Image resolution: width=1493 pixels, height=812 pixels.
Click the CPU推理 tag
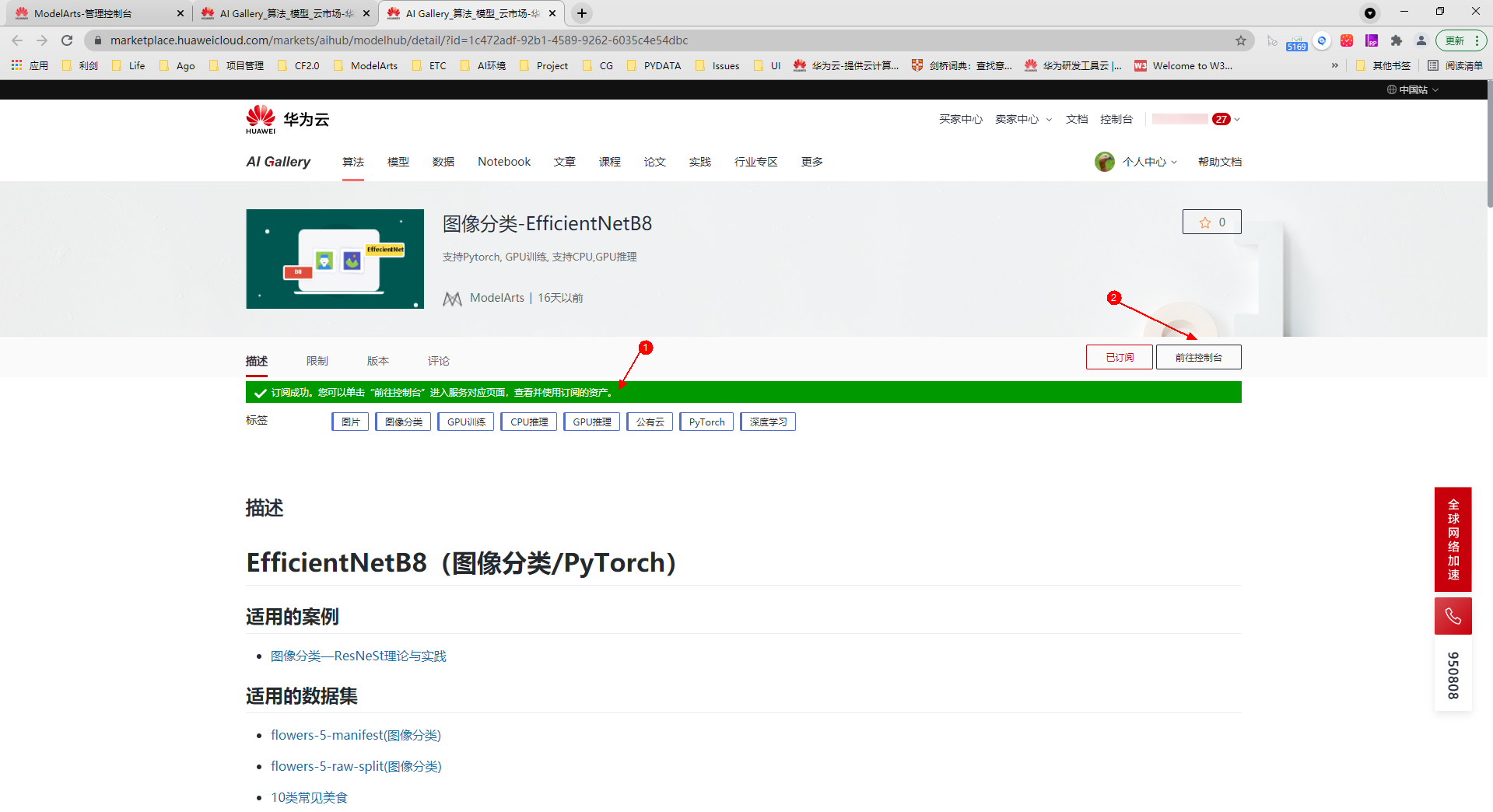click(529, 422)
